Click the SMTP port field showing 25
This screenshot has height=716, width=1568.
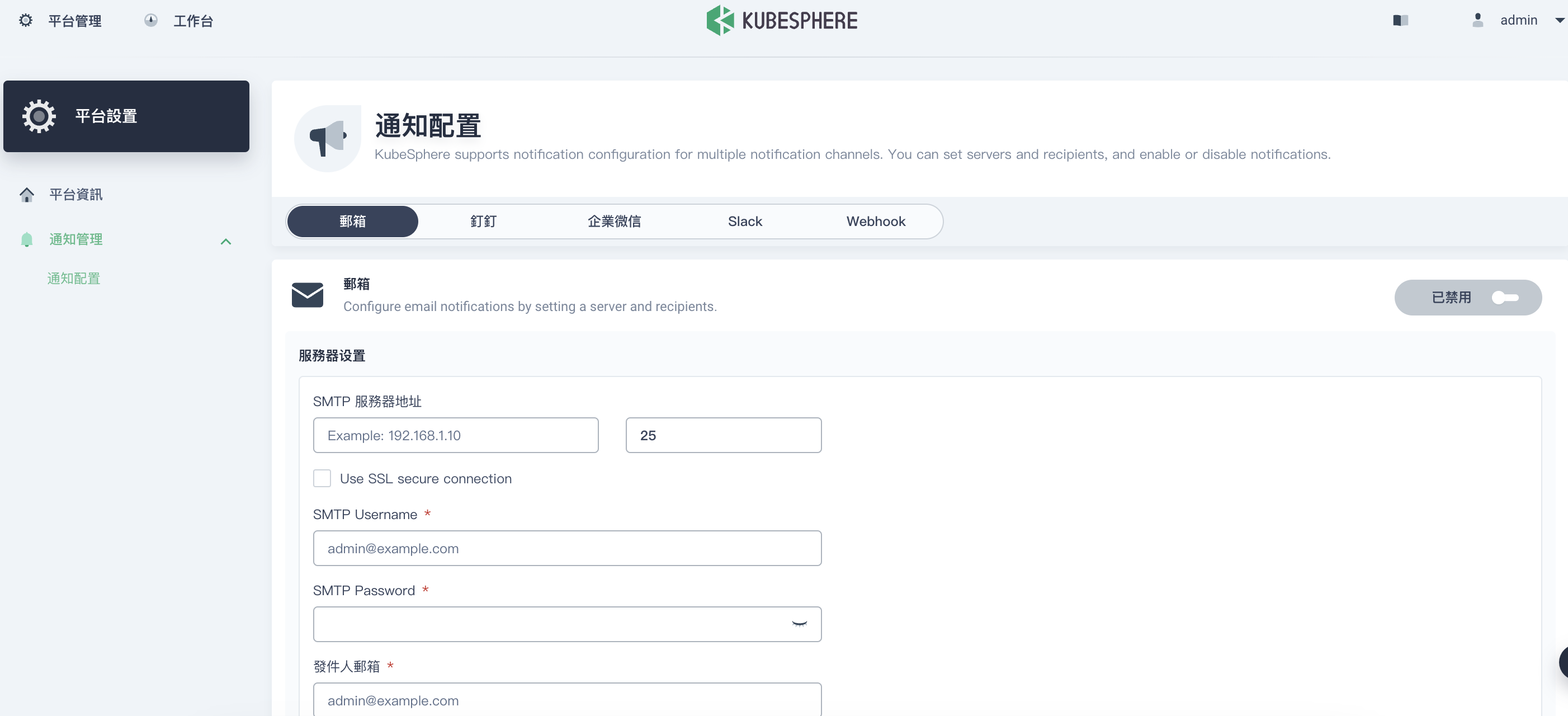tap(723, 435)
